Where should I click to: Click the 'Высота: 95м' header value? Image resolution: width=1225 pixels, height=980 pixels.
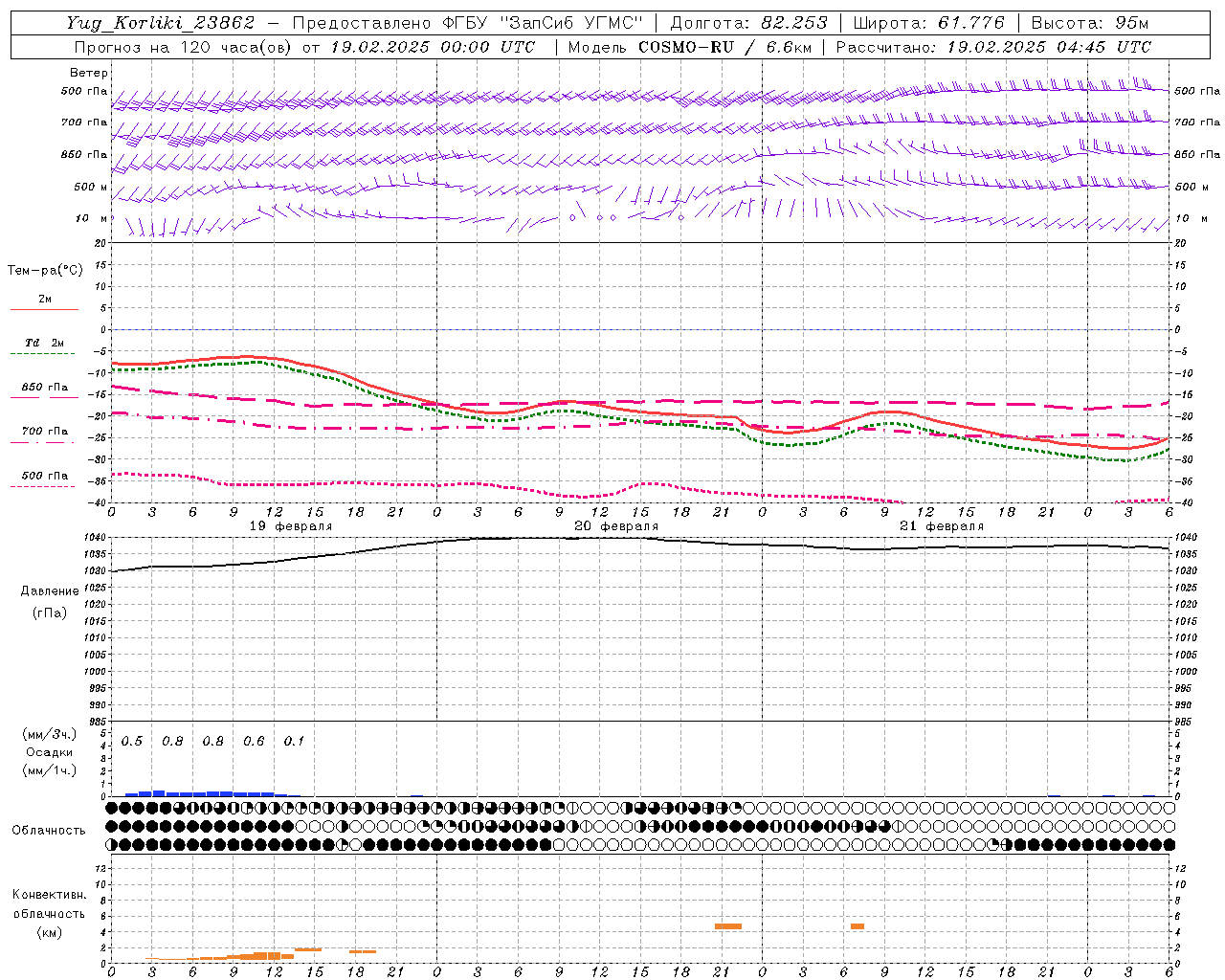pyautogui.click(x=1089, y=23)
